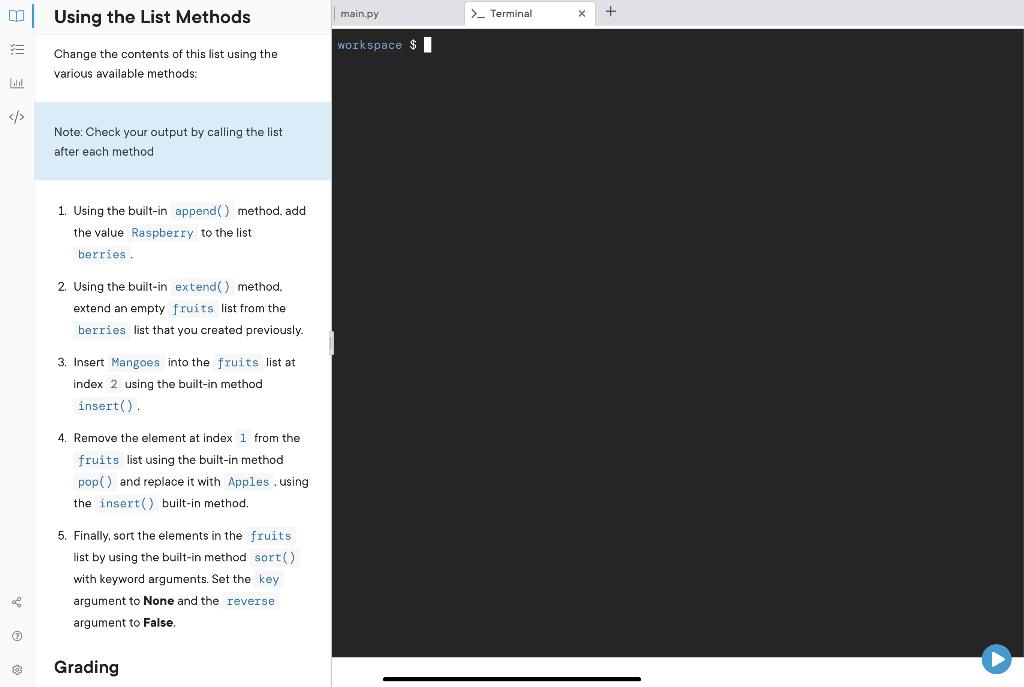Image resolution: width=1024 pixels, height=687 pixels.
Task: Click the Grading section heading
Action: (86, 667)
